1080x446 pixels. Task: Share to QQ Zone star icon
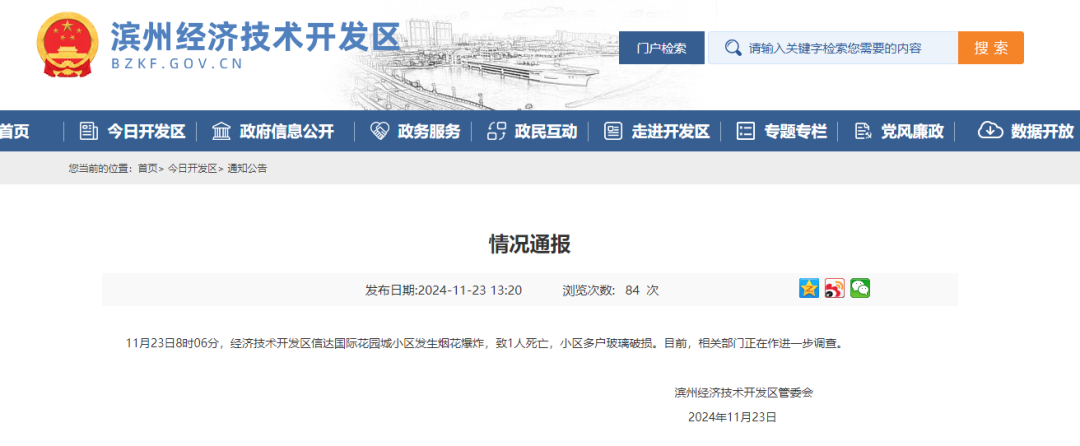(809, 288)
